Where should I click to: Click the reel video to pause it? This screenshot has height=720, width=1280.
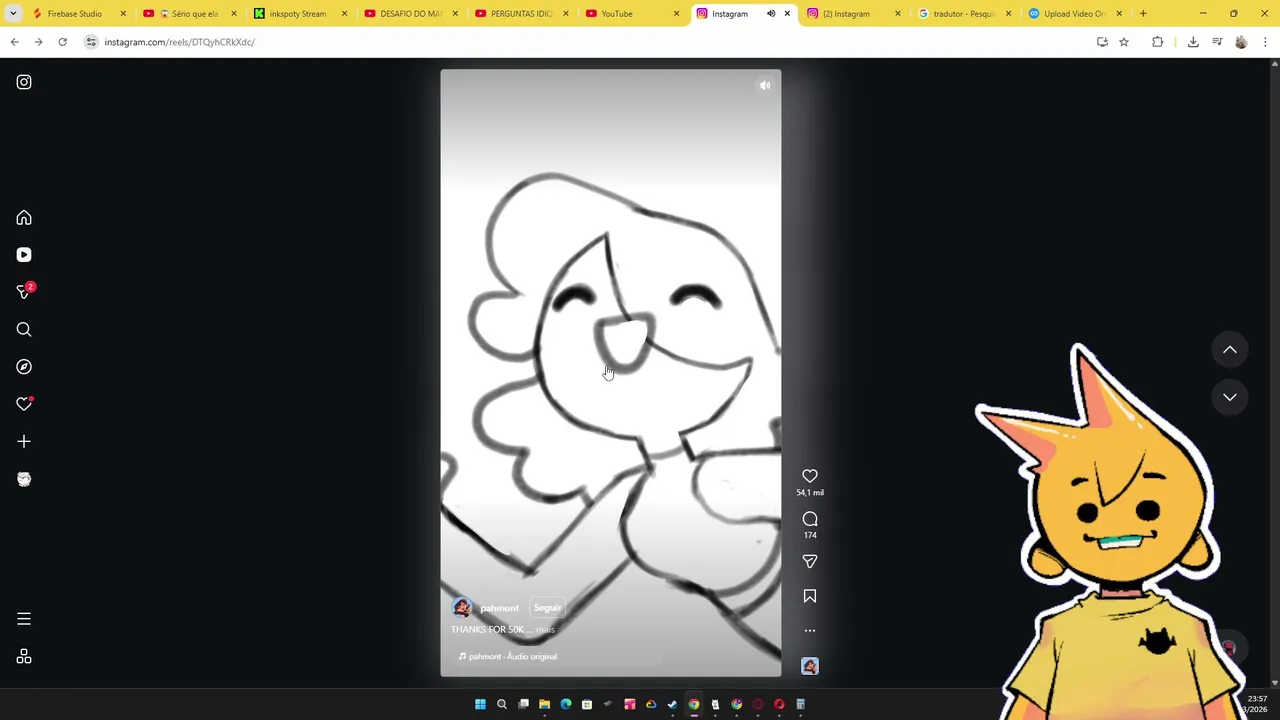[x=610, y=373]
